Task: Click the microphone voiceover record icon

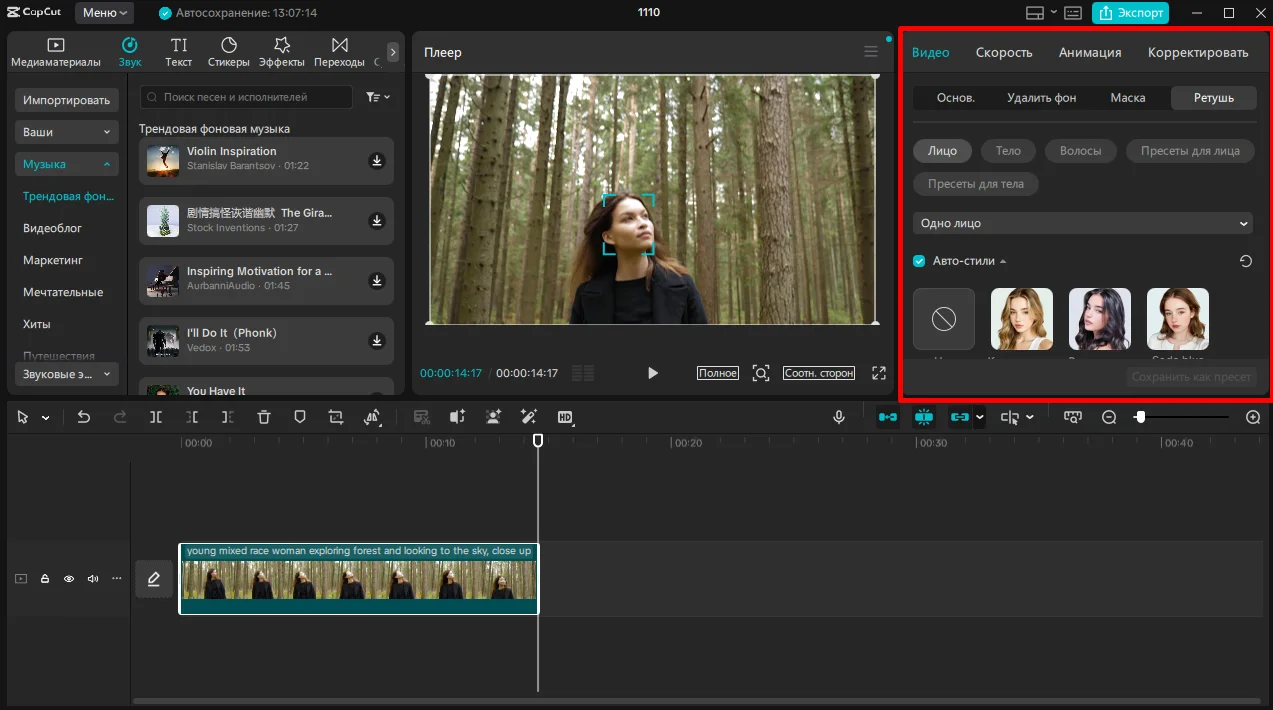Action: (x=839, y=417)
